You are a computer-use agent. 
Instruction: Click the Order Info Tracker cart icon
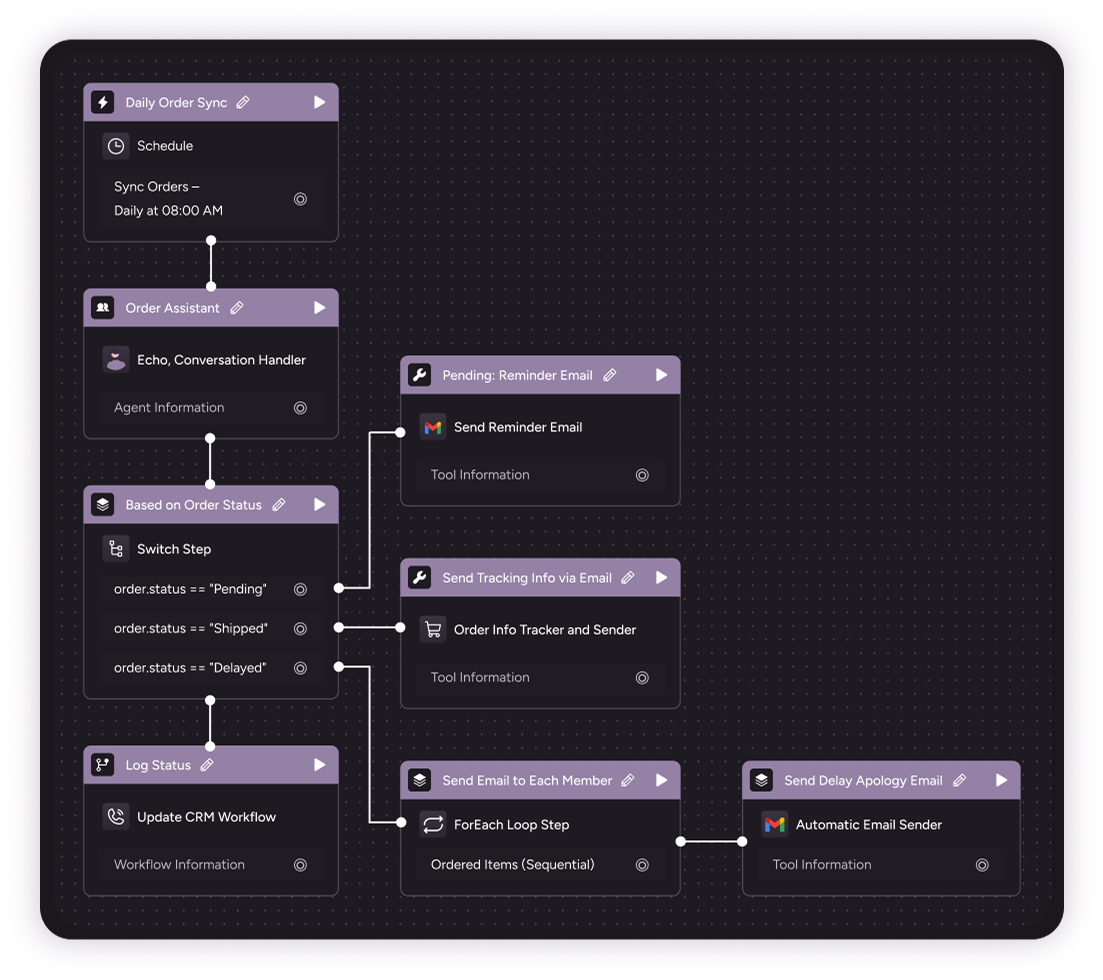(x=432, y=630)
